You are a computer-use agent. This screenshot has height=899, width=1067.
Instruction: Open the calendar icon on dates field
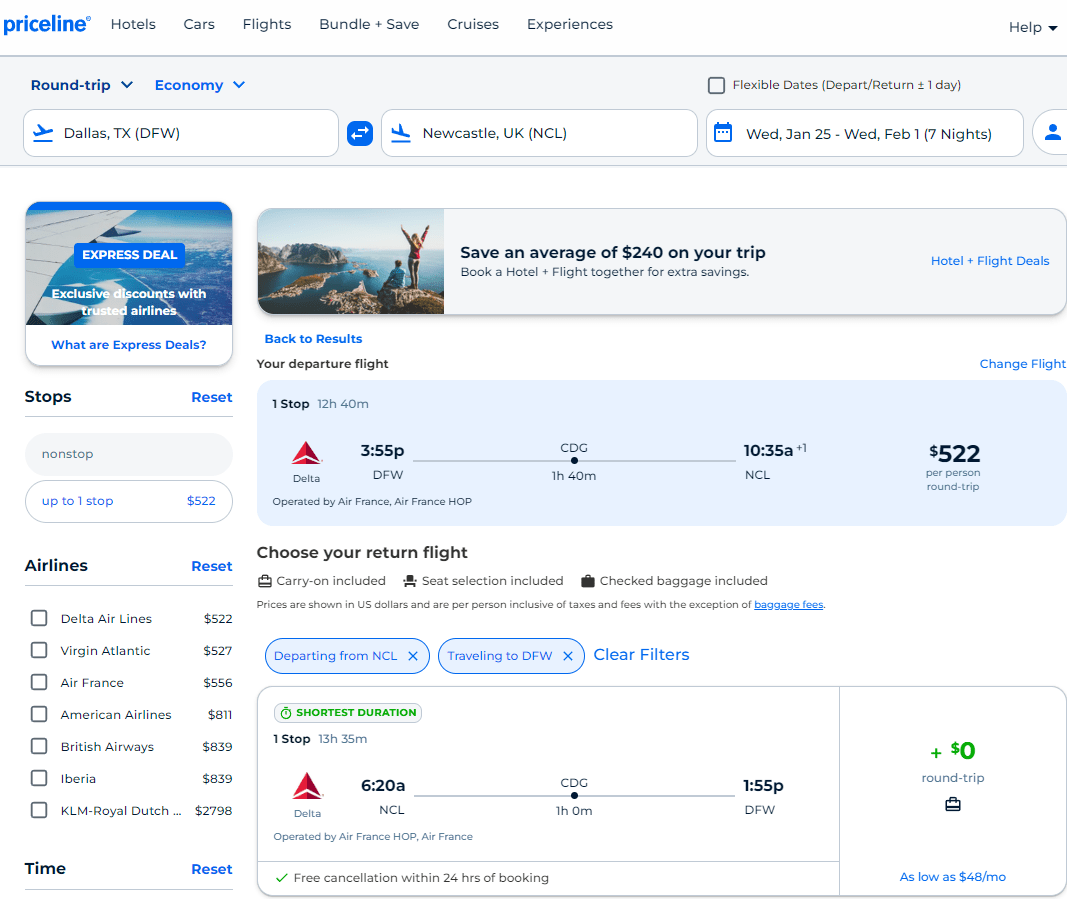point(722,132)
